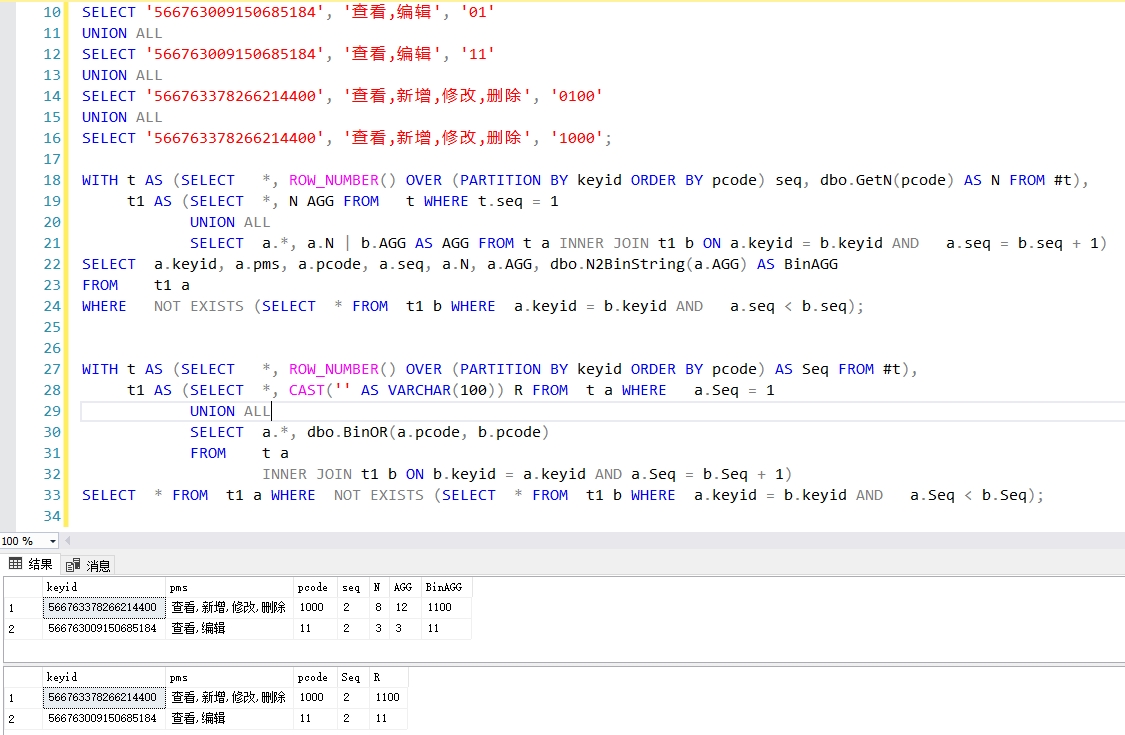Switch to the 结果 results tab

coord(31,564)
